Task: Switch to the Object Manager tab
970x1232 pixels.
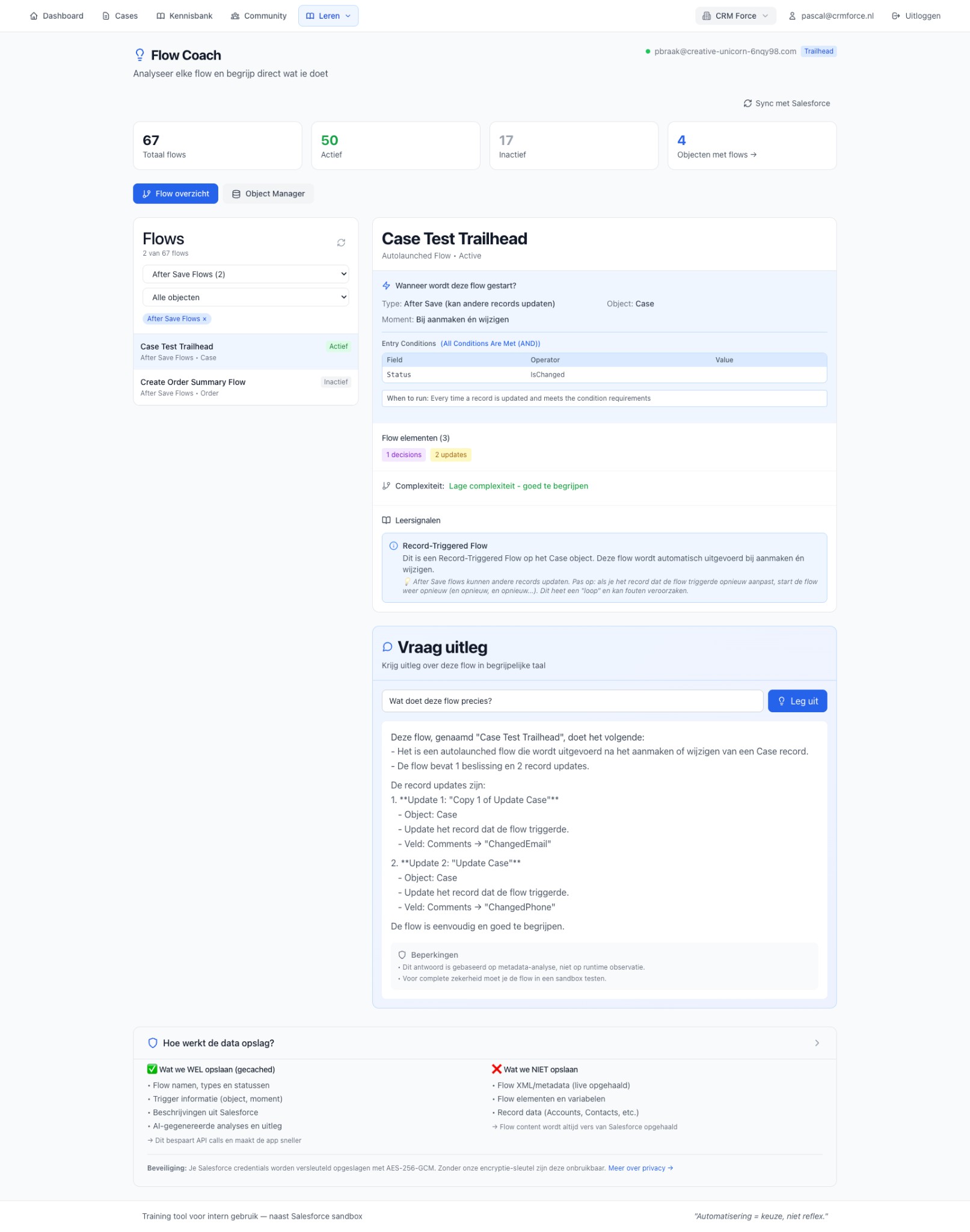Action: click(x=268, y=193)
